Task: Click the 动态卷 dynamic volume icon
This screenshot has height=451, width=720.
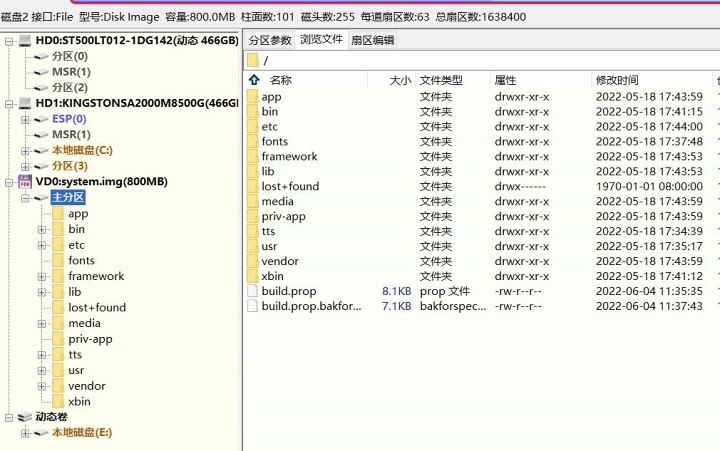Action: point(25,417)
